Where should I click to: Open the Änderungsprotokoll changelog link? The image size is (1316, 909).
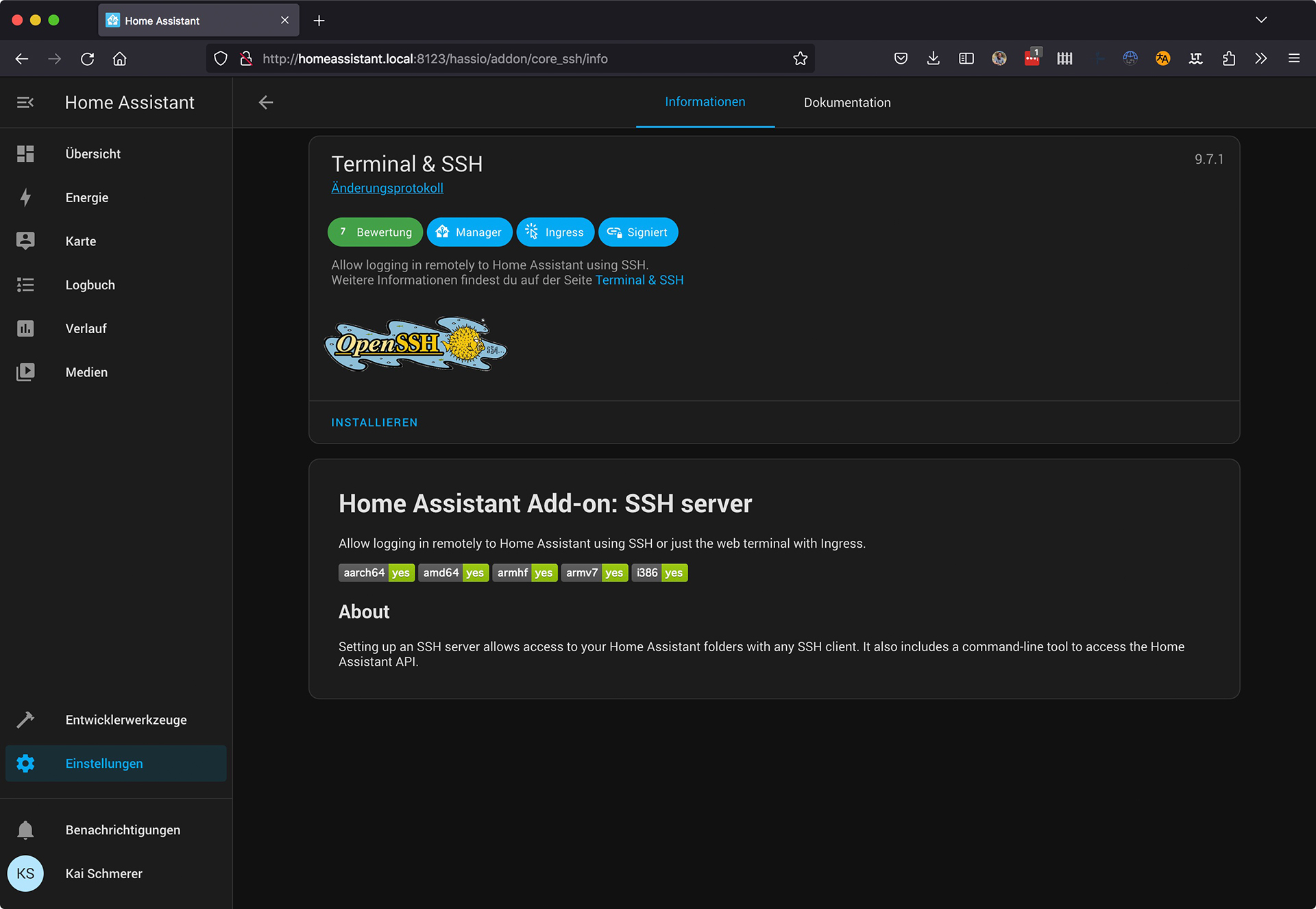point(387,188)
